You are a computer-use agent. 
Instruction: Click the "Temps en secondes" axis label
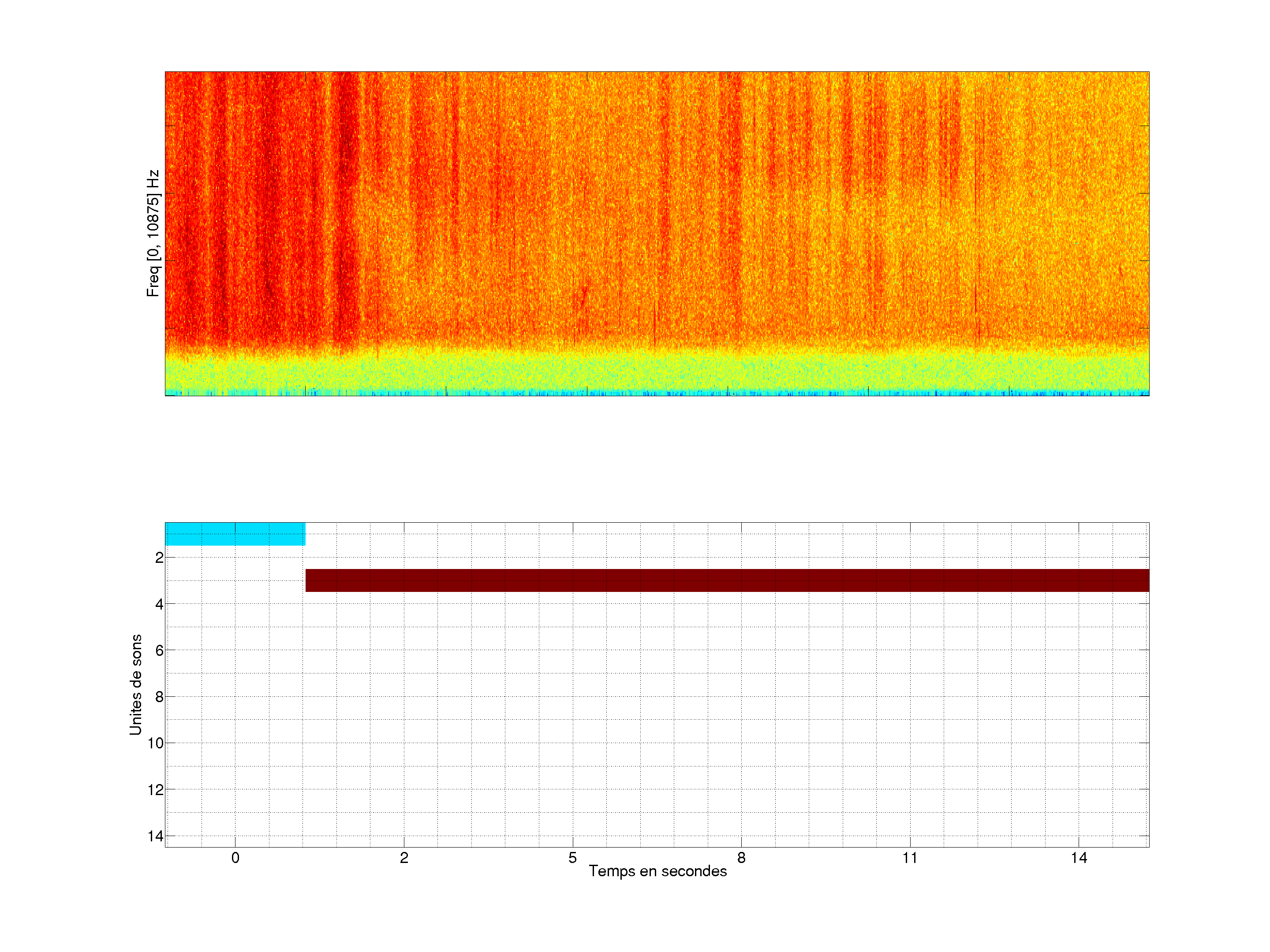(657, 871)
